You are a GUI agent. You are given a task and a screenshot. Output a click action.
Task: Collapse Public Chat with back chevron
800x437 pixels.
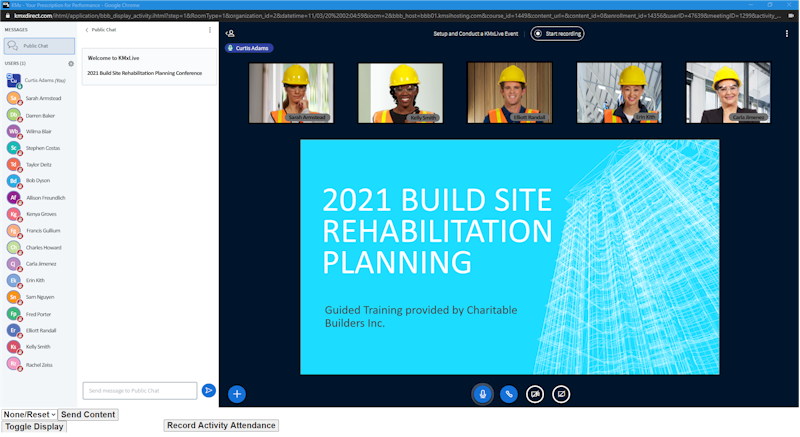(x=87, y=30)
